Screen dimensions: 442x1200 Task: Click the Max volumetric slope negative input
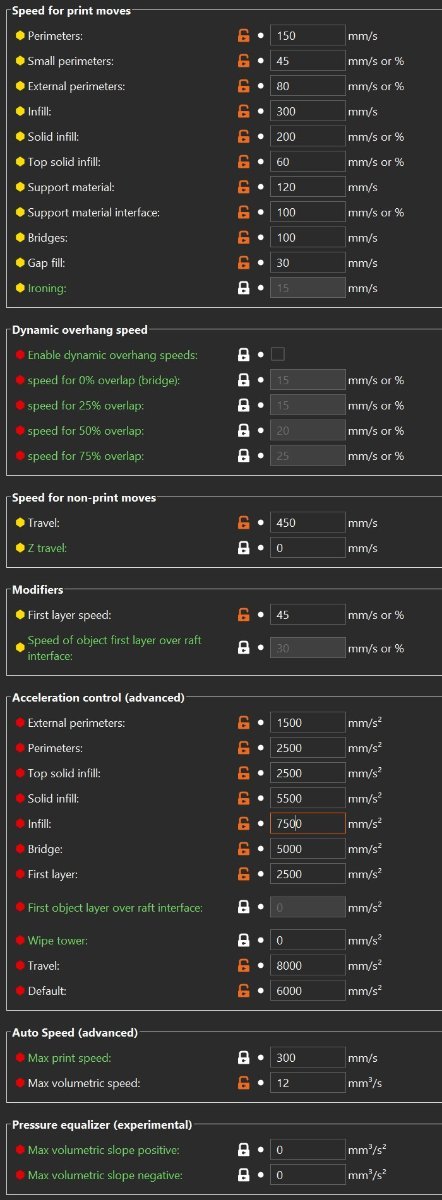[308, 1176]
